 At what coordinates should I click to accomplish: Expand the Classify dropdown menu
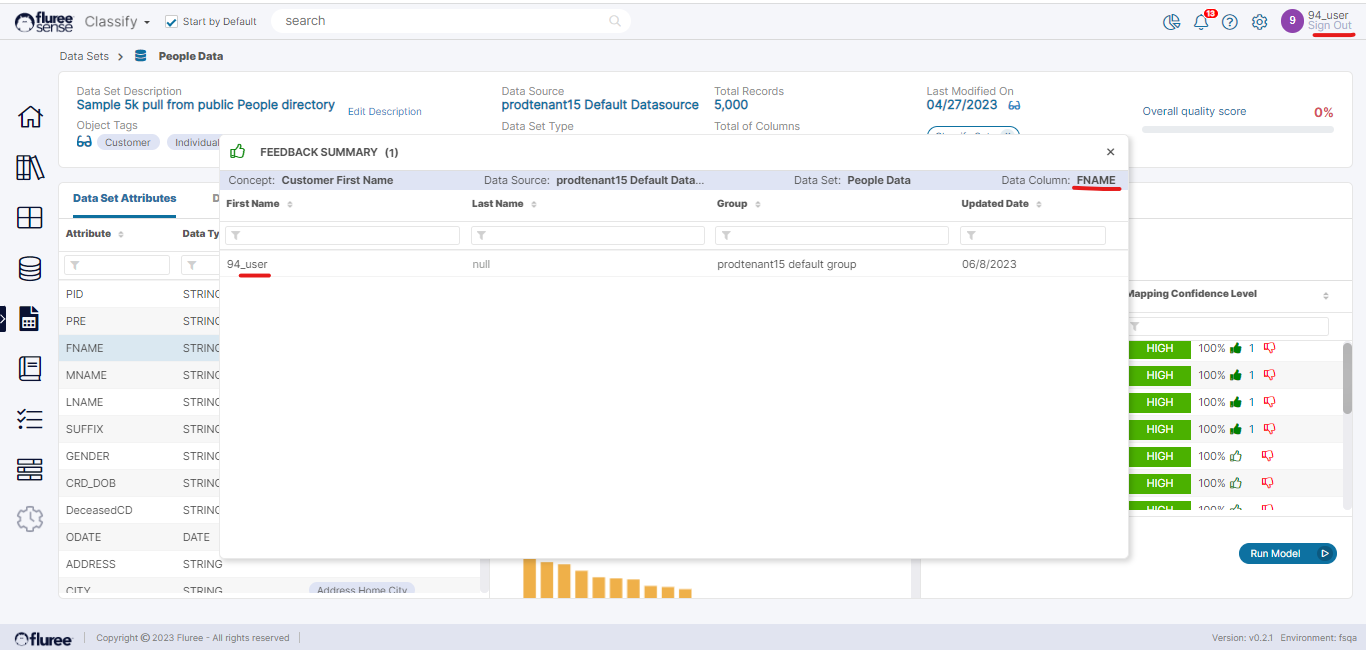(118, 21)
